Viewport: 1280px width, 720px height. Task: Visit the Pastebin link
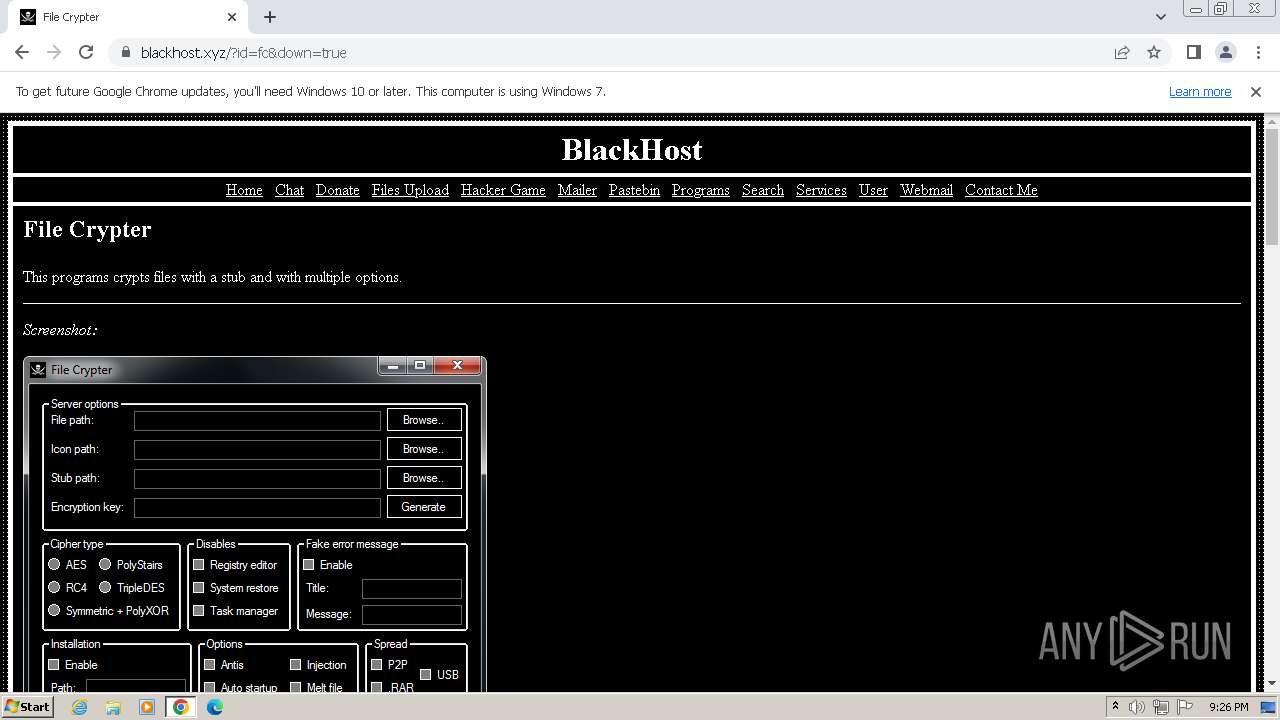(x=634, y=190)
